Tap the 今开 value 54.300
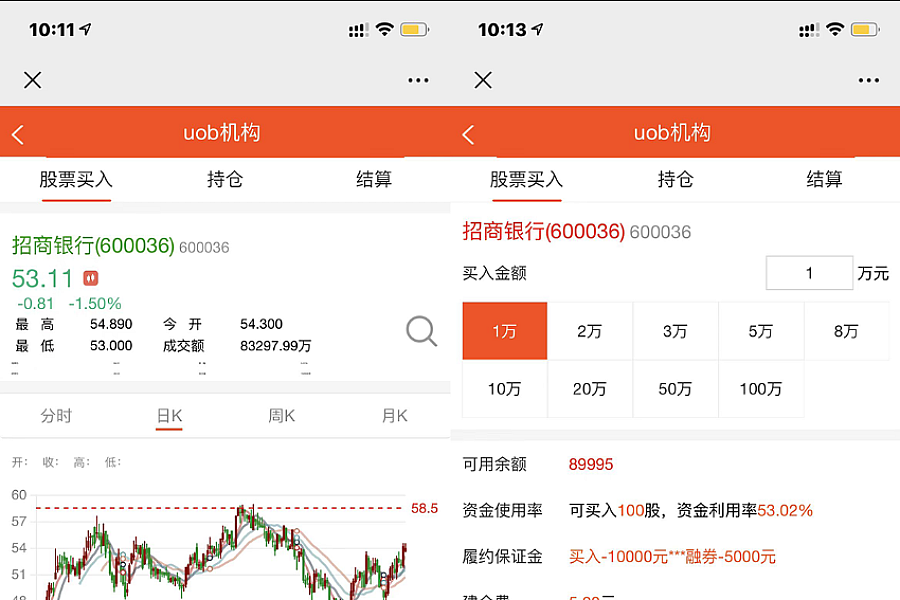This screenshot has width=900, height=600. click(x=261, y=324)
